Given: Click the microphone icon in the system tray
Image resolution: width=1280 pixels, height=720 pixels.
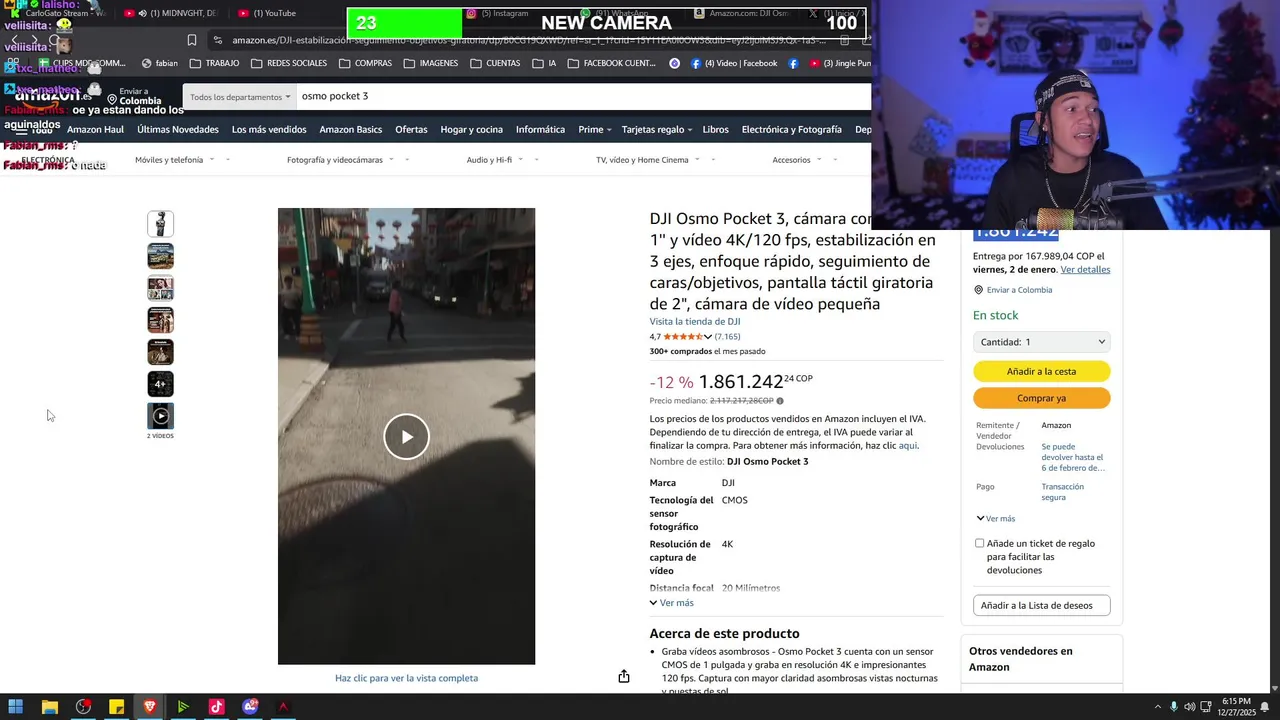Looking at the screenshot, I should [x=1174, y=707].
